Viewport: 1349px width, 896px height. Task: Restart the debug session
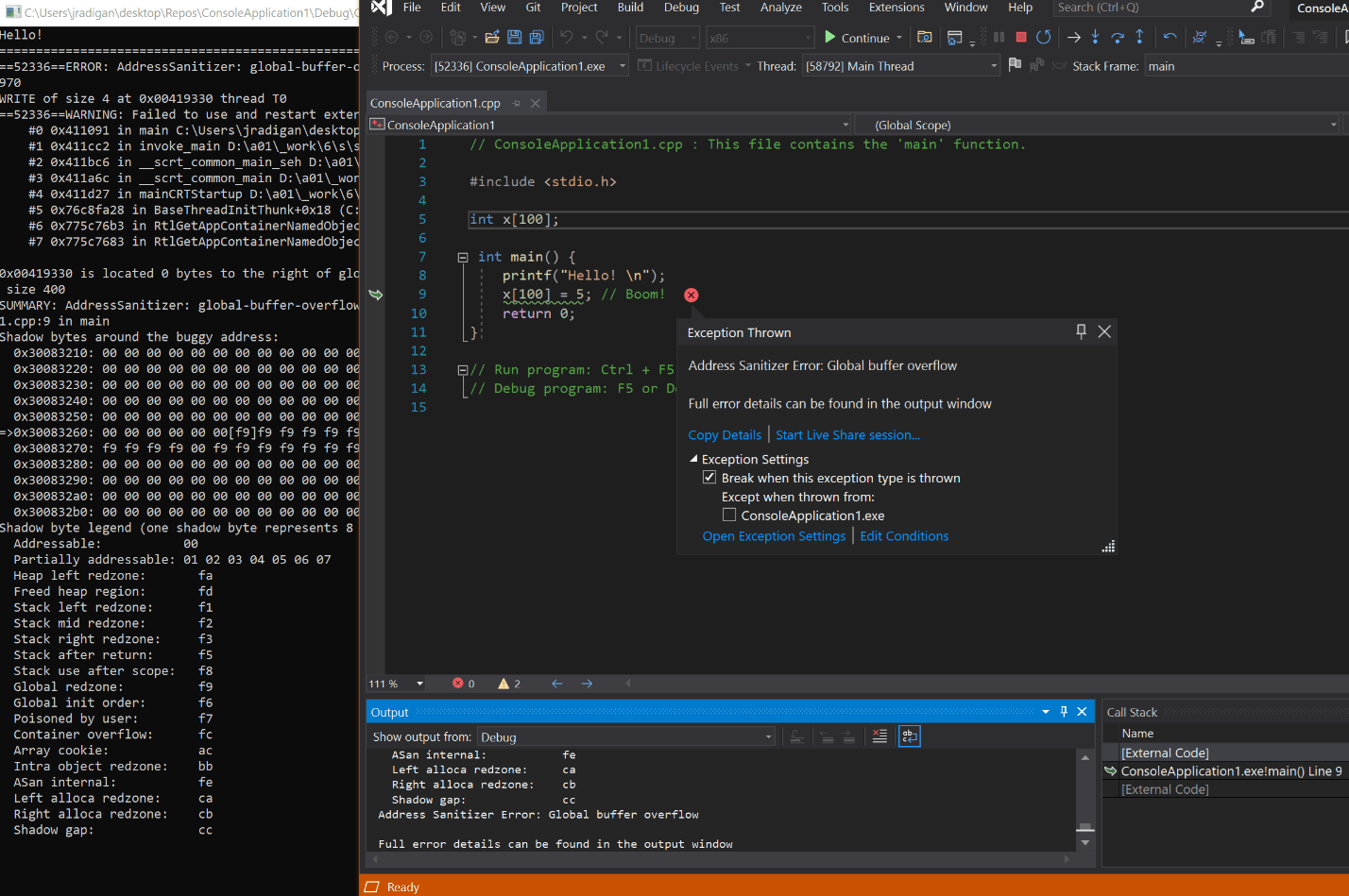pyautogui.click(x=1044, y=38)
